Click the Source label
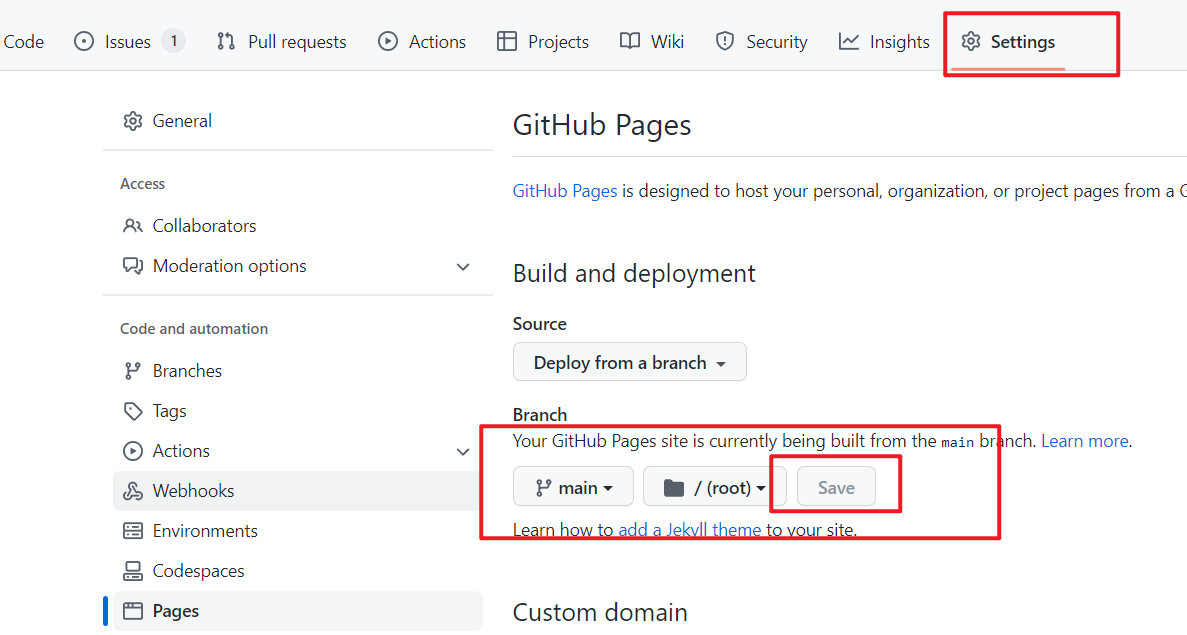The image size is (1187, 635). tap(540, 324)
